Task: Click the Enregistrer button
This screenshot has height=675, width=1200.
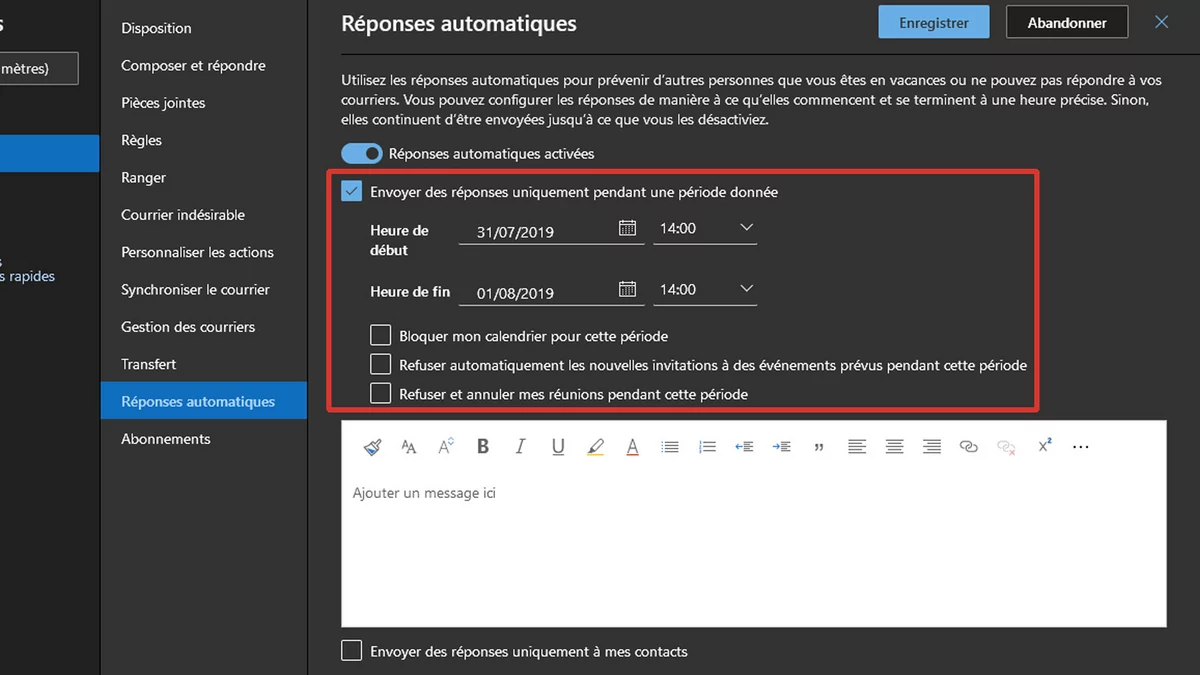Action: pos(933,22)
